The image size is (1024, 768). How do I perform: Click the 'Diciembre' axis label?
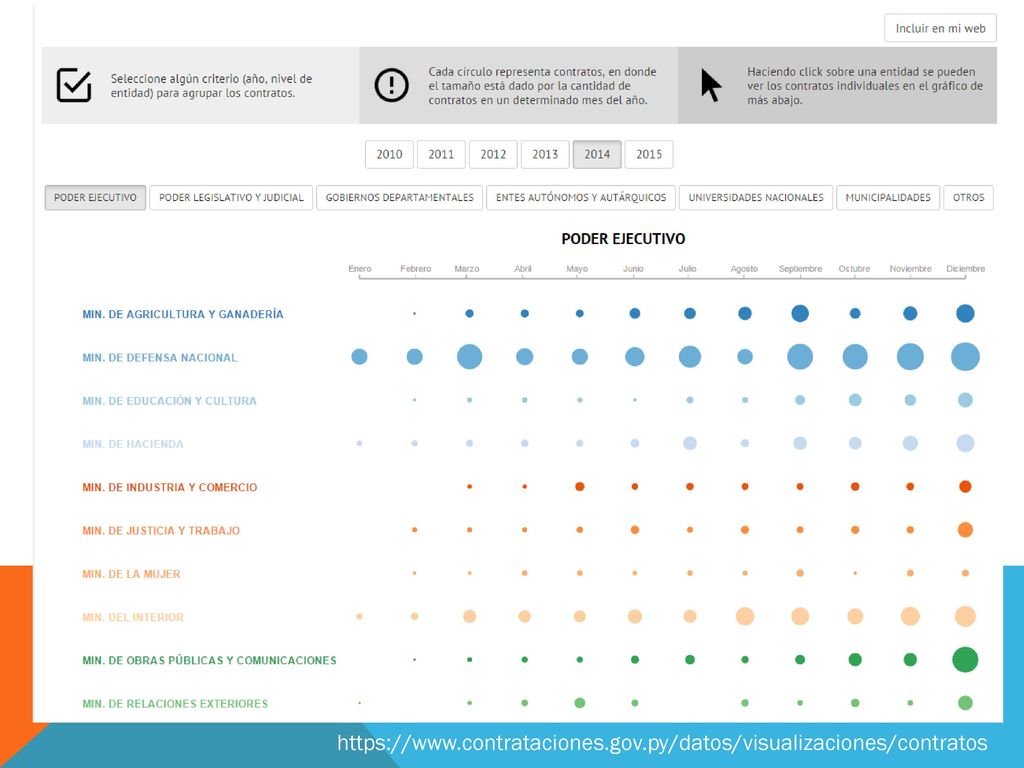pyautogui.click(x=965, y=268)
